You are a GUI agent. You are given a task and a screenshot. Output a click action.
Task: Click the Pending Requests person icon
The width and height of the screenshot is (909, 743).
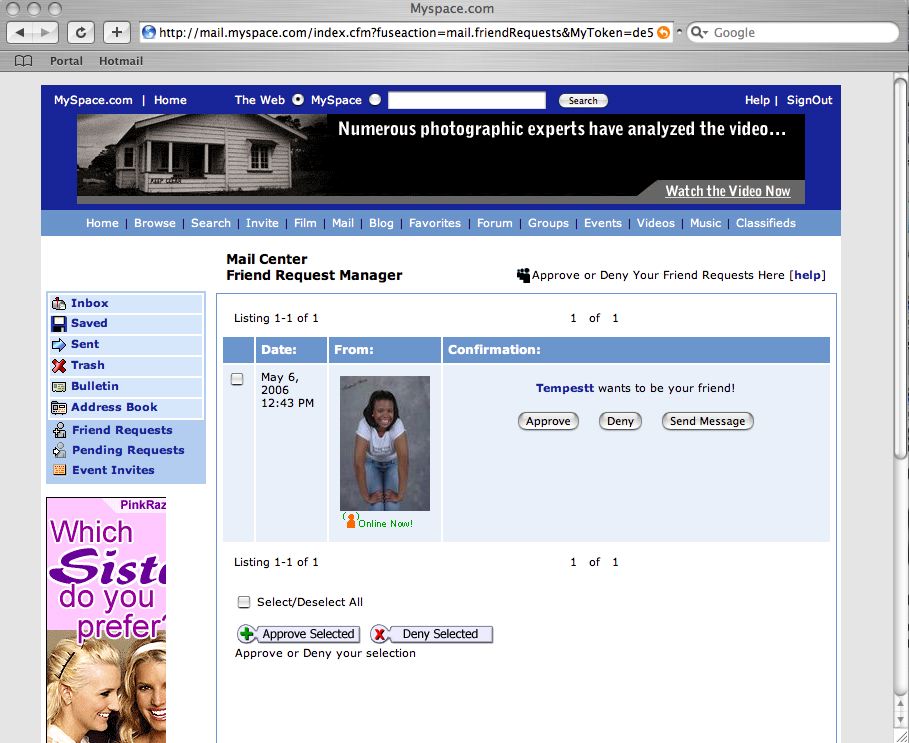tap(59, 450)
